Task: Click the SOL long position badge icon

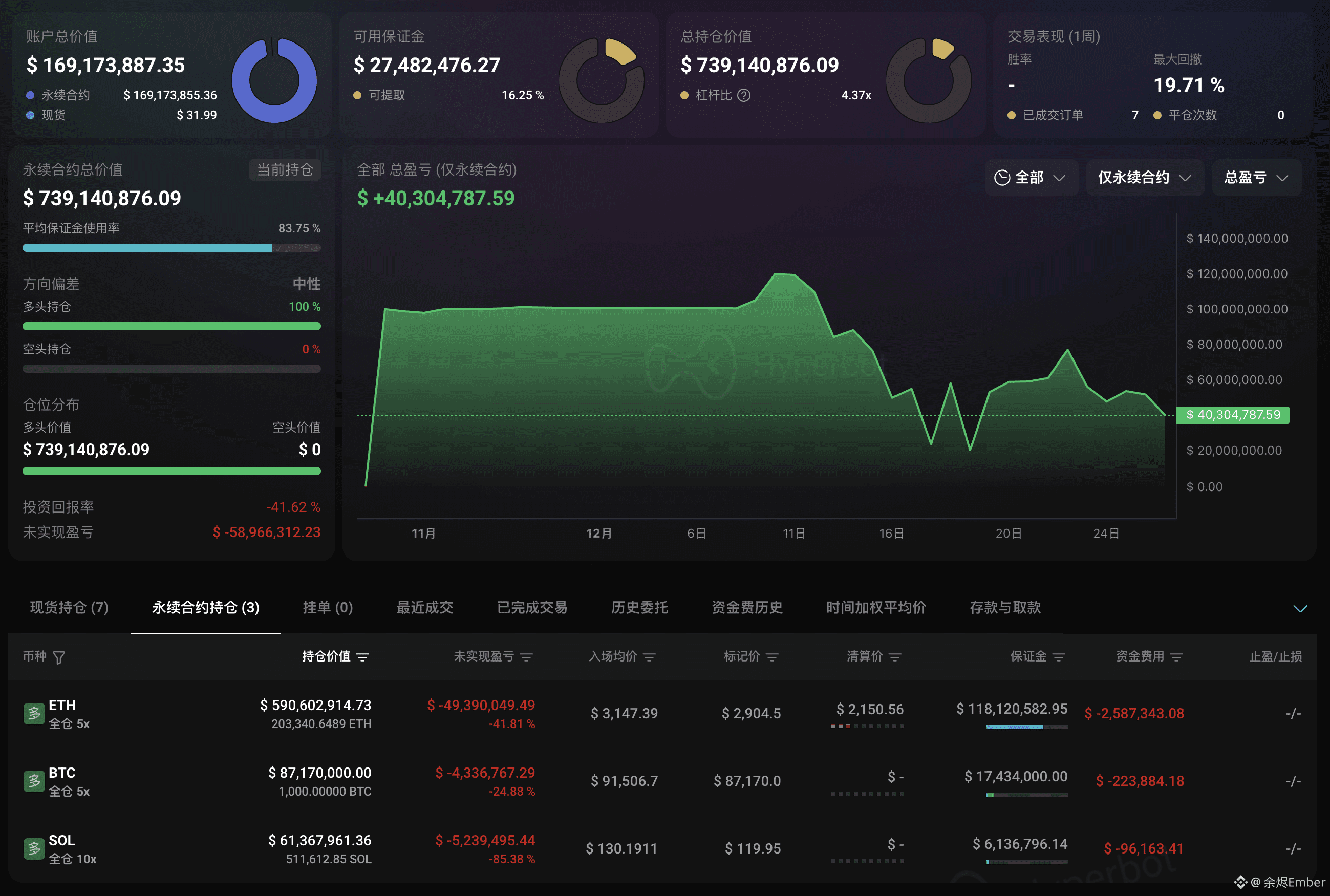Action: click(34, 848)
